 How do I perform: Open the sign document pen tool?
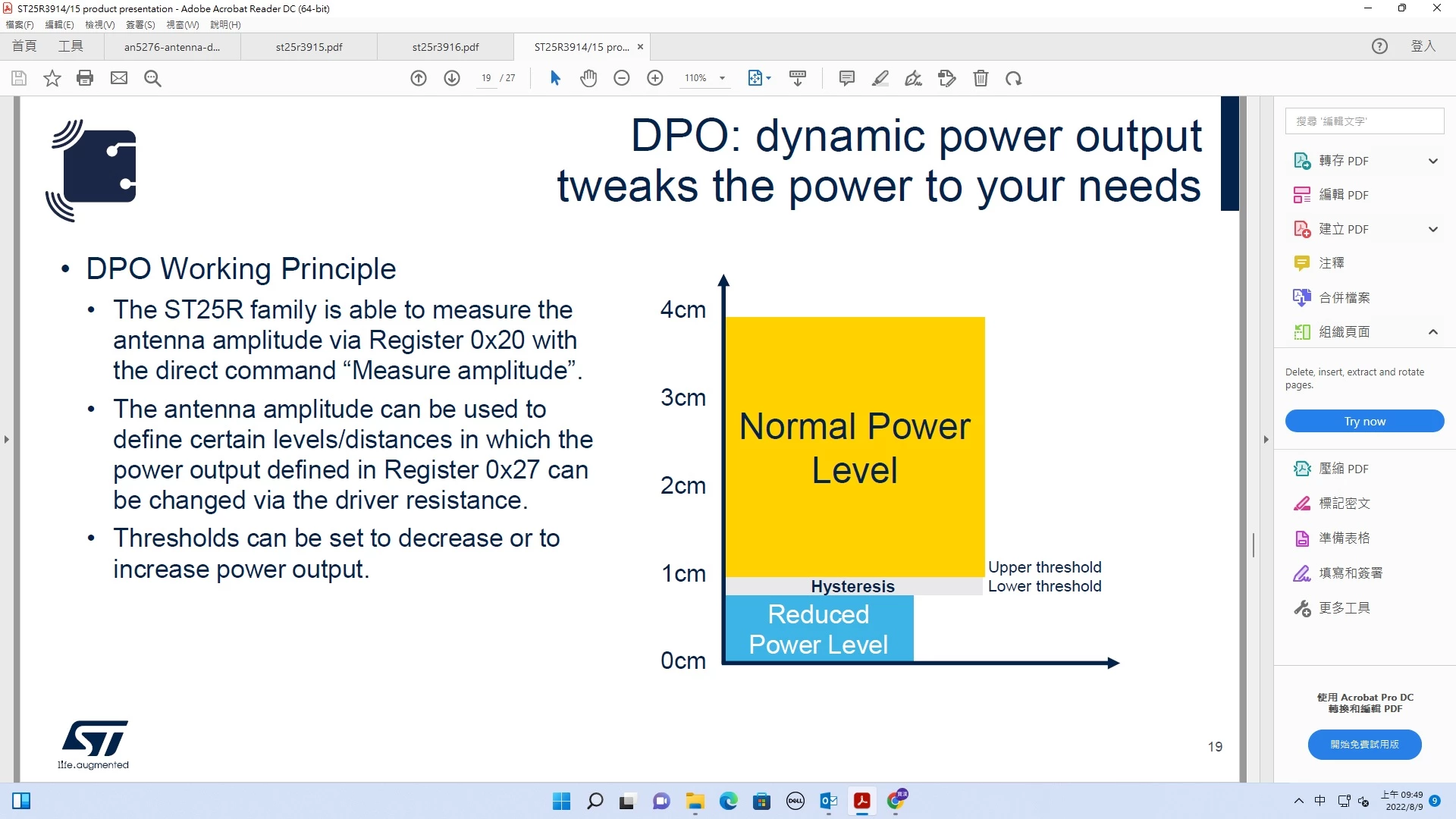[914, 78]
